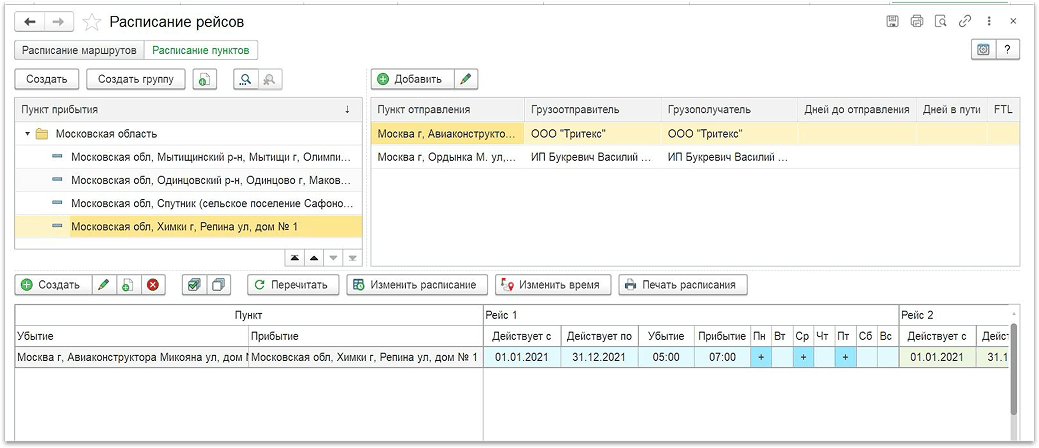
Task: Edit the departure point with pencil icon
Action: (466, 80)
